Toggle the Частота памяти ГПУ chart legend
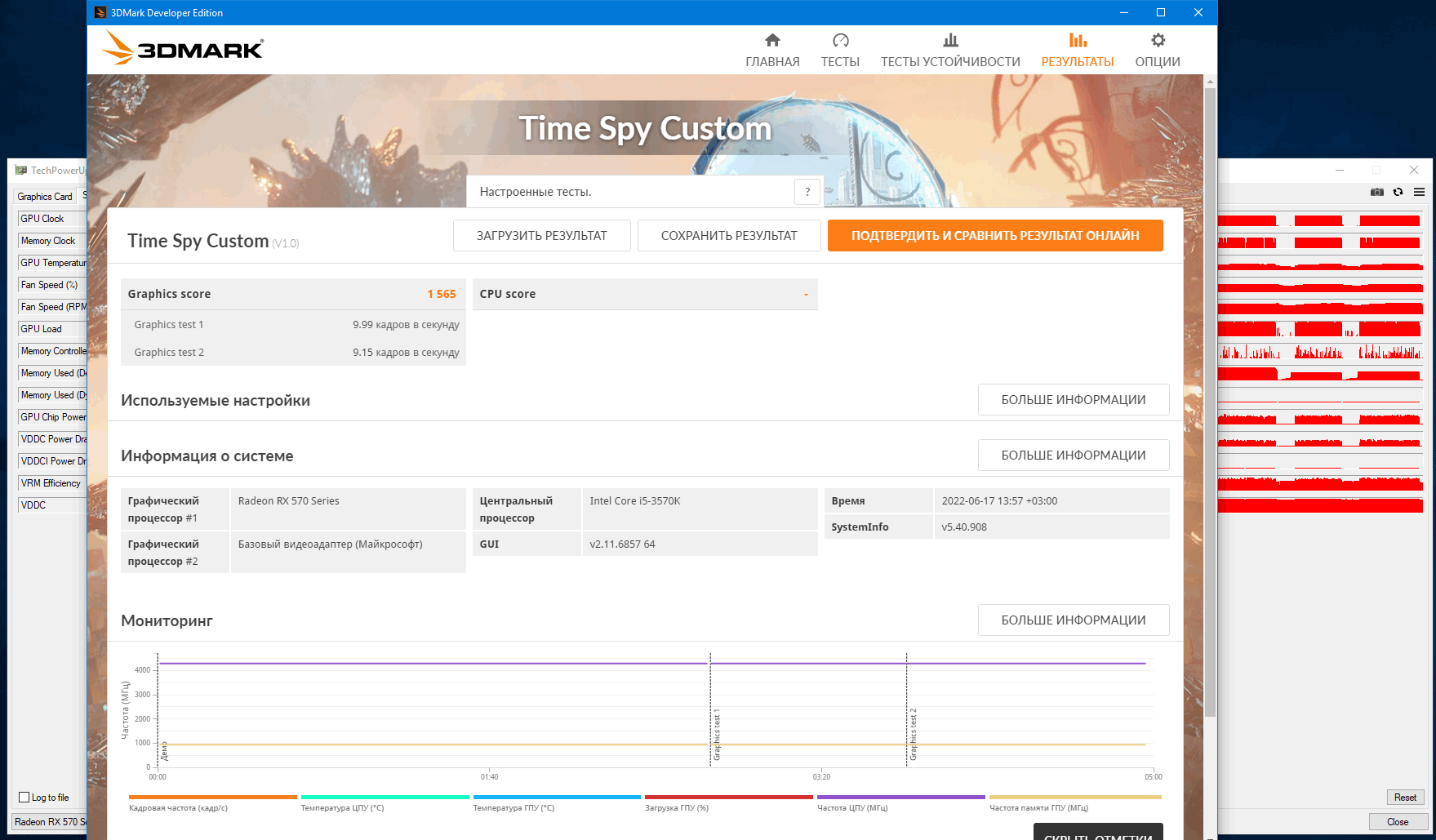 click(x=1074, y=803)
